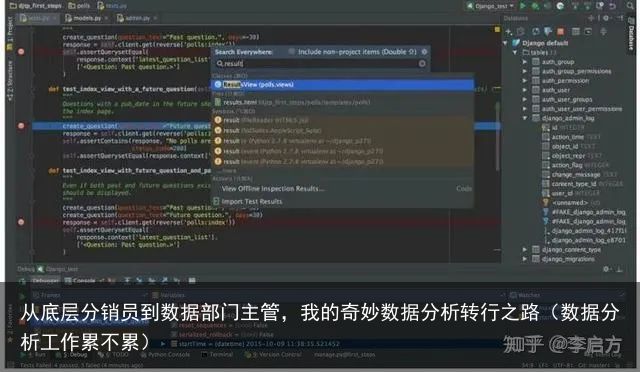Toggle the breakpoint on the highlighted create_question line
This screenshot has height=372, width=640.
(21, 126)
